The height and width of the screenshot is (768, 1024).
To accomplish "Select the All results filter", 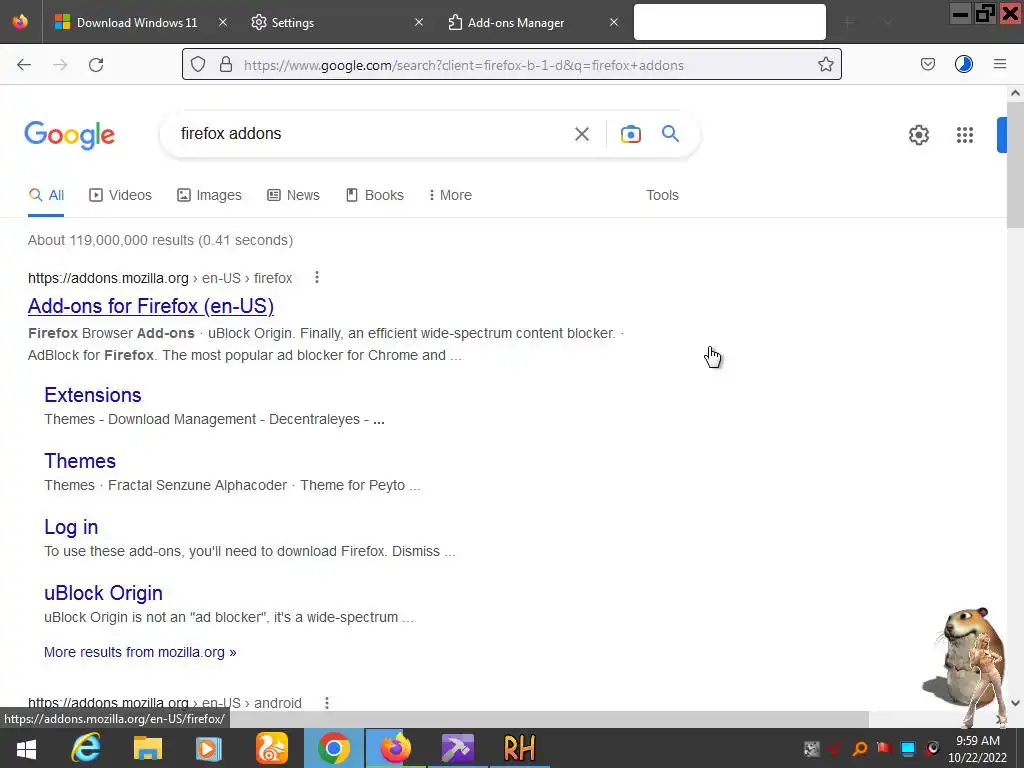I will pyautogui.click(x=46, y=195).
